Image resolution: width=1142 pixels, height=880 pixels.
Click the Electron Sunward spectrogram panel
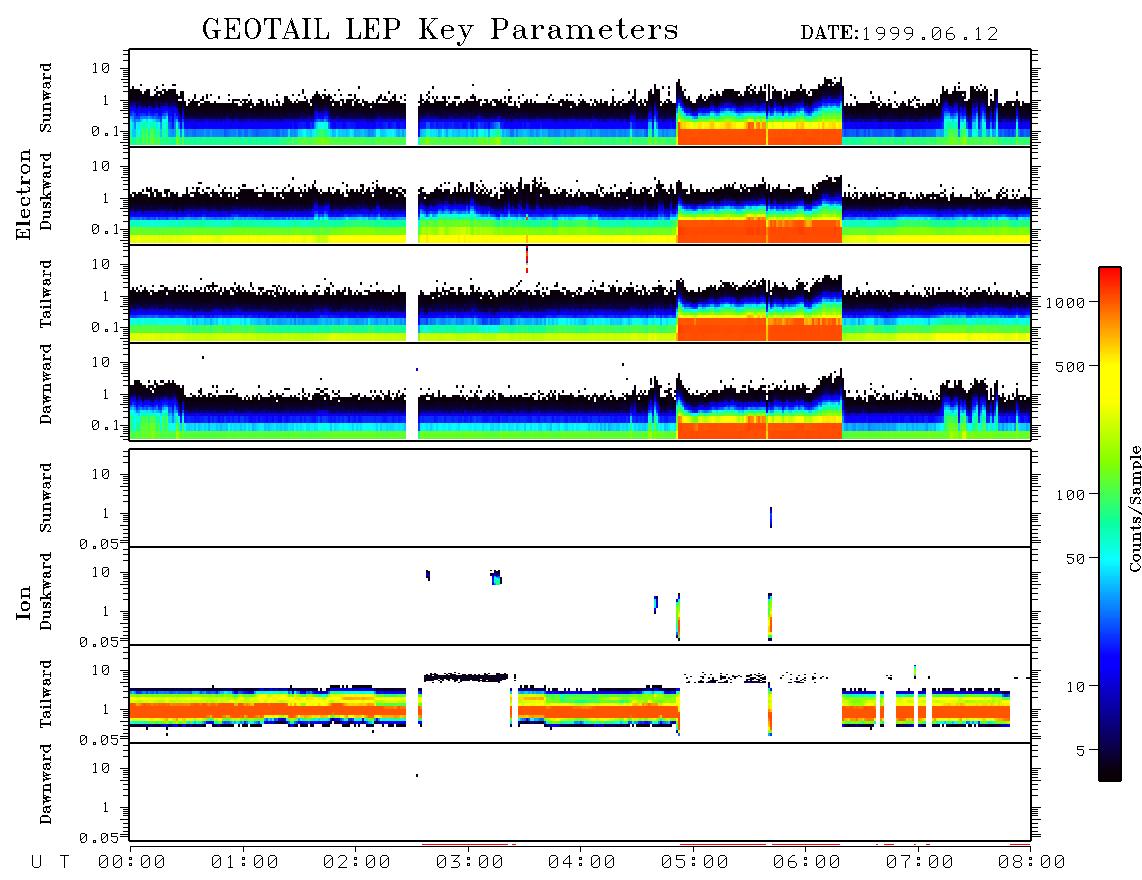point(580,98)
